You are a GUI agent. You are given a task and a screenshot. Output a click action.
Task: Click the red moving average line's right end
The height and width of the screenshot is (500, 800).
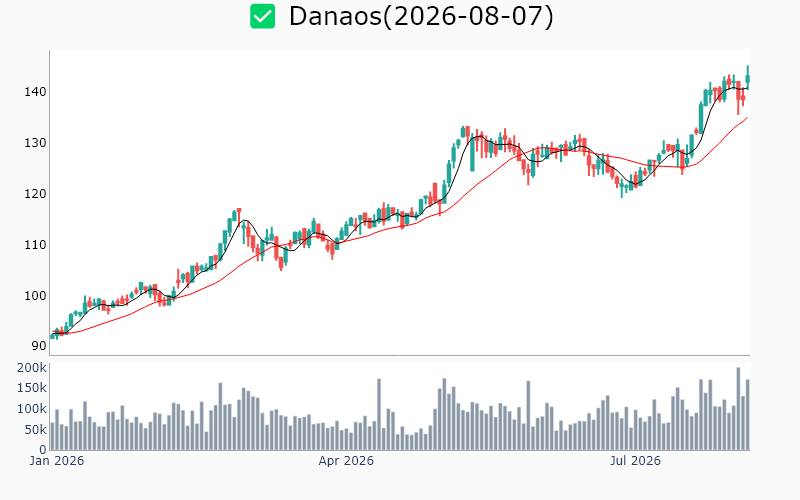pyautogui.click(x=747, y=118)
